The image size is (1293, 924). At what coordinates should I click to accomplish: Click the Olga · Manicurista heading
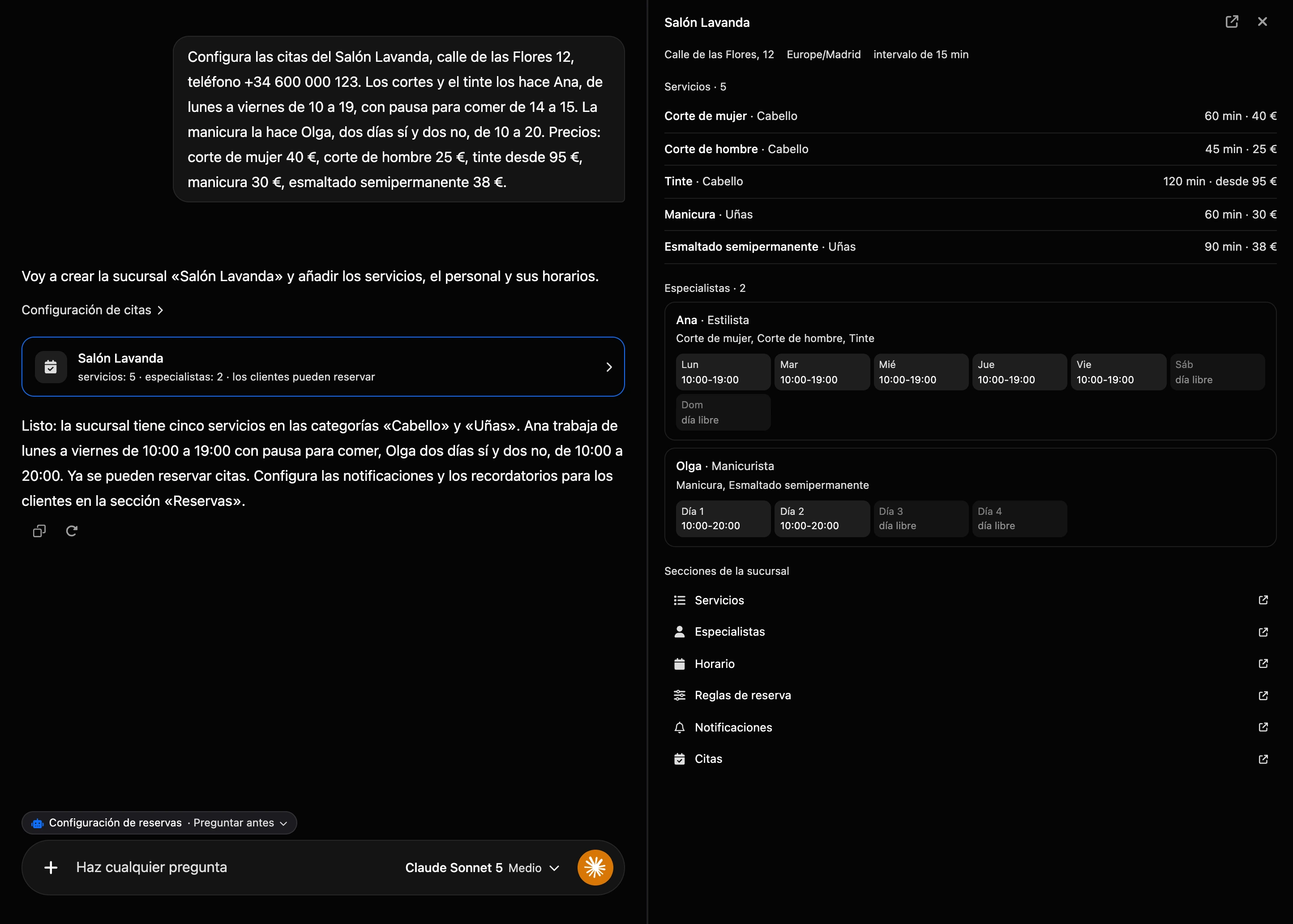click(725, 466)
